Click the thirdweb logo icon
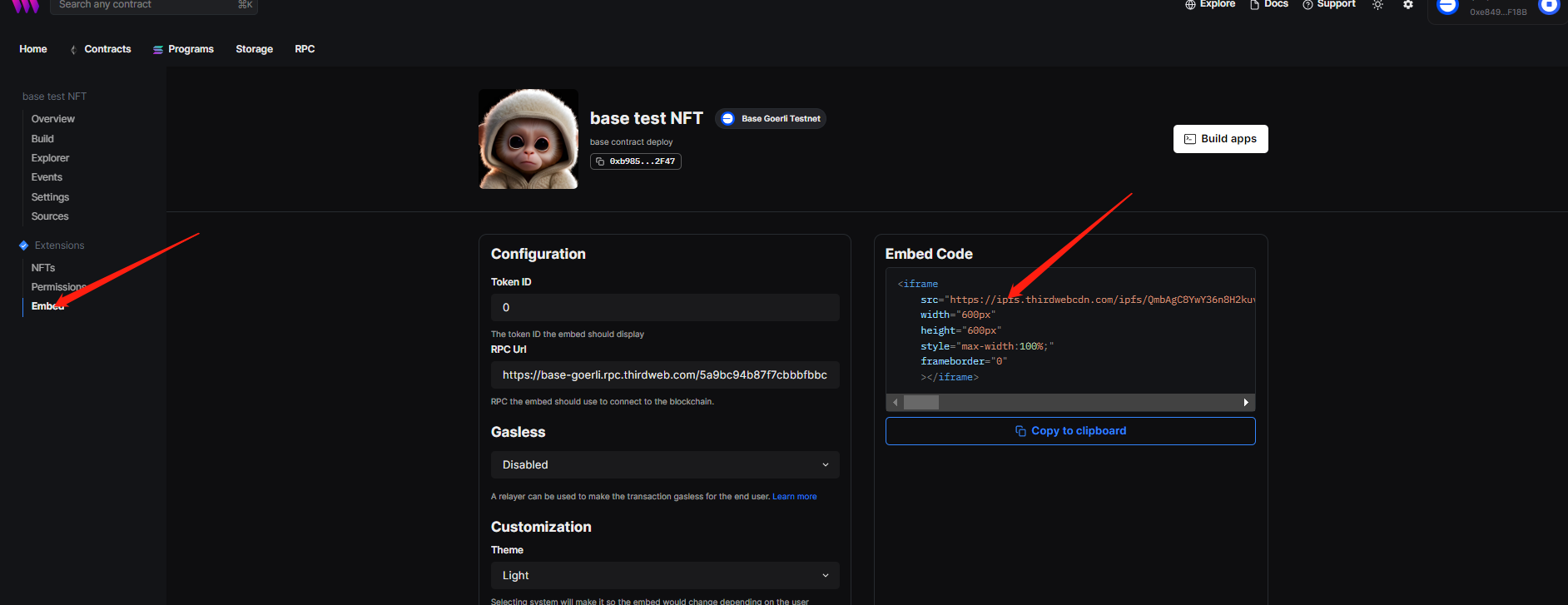Image resolution: width=1568 pixels, height=605 pixels. click(25, 5)
